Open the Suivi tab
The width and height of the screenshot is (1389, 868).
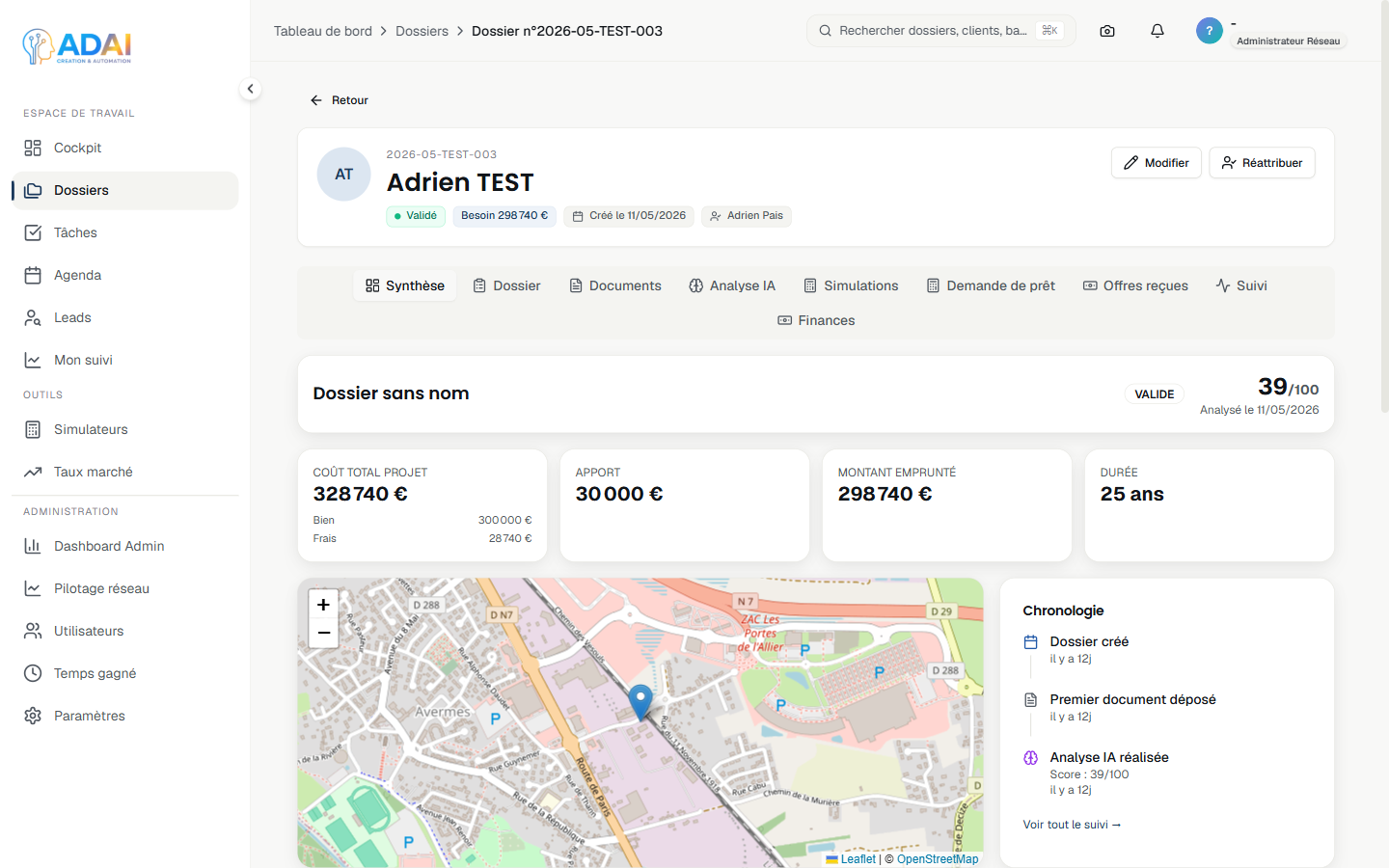(1241, 285)
